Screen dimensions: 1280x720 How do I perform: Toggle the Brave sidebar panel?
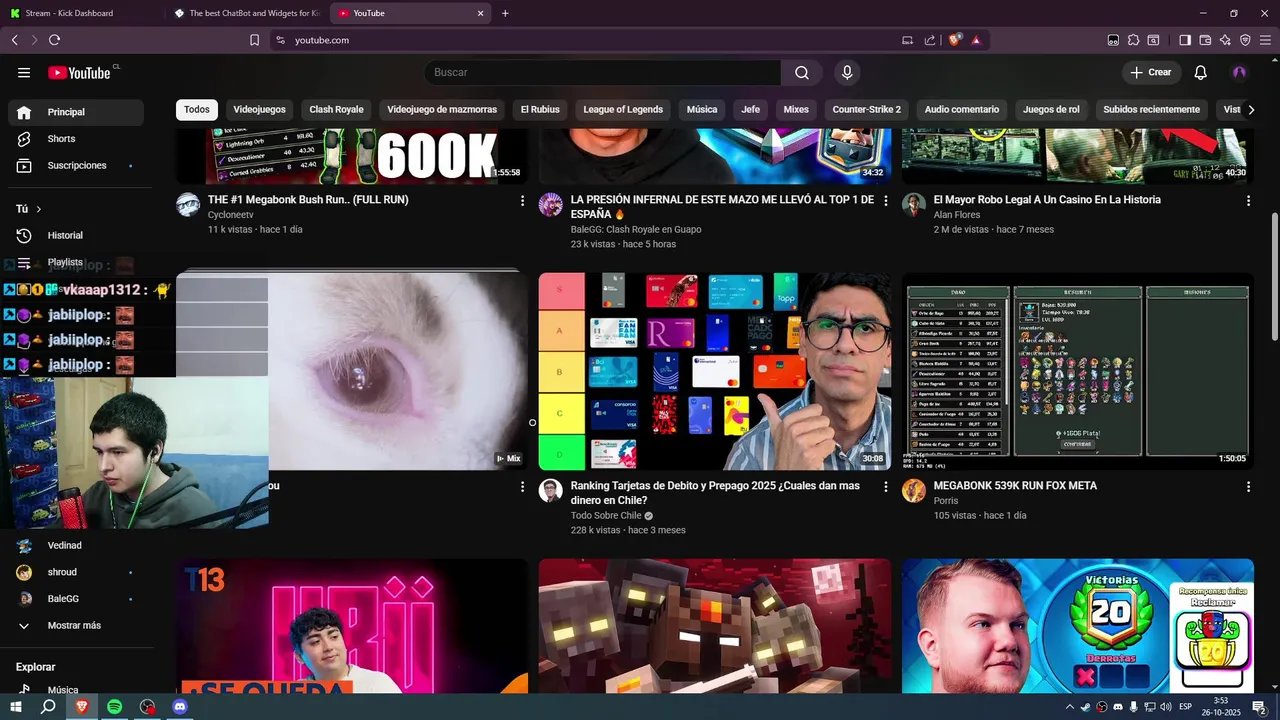(x=1185, y=40)
